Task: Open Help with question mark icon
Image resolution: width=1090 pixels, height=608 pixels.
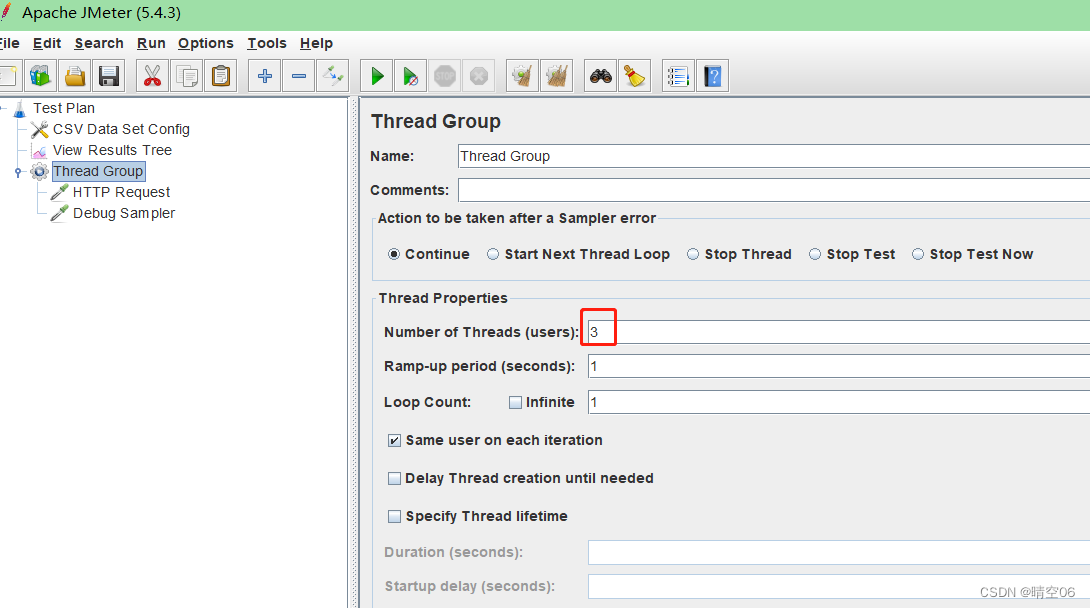Action: tap(713, 76)
